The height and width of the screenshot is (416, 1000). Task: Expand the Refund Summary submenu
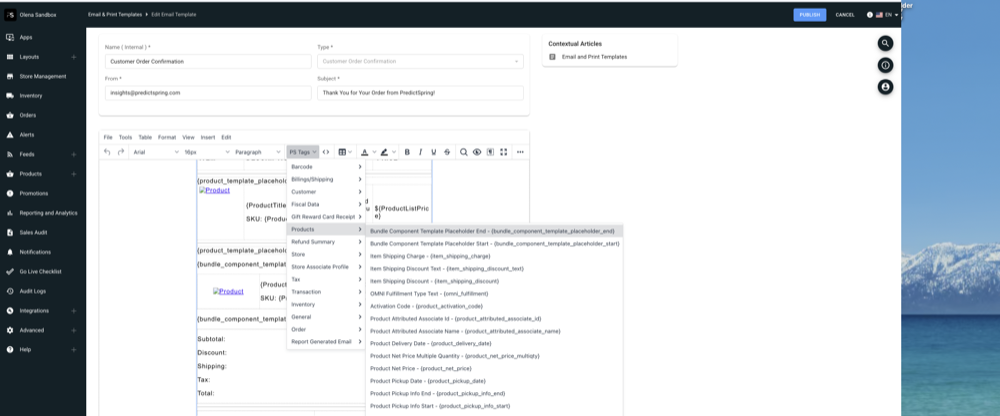coord(326,242)
